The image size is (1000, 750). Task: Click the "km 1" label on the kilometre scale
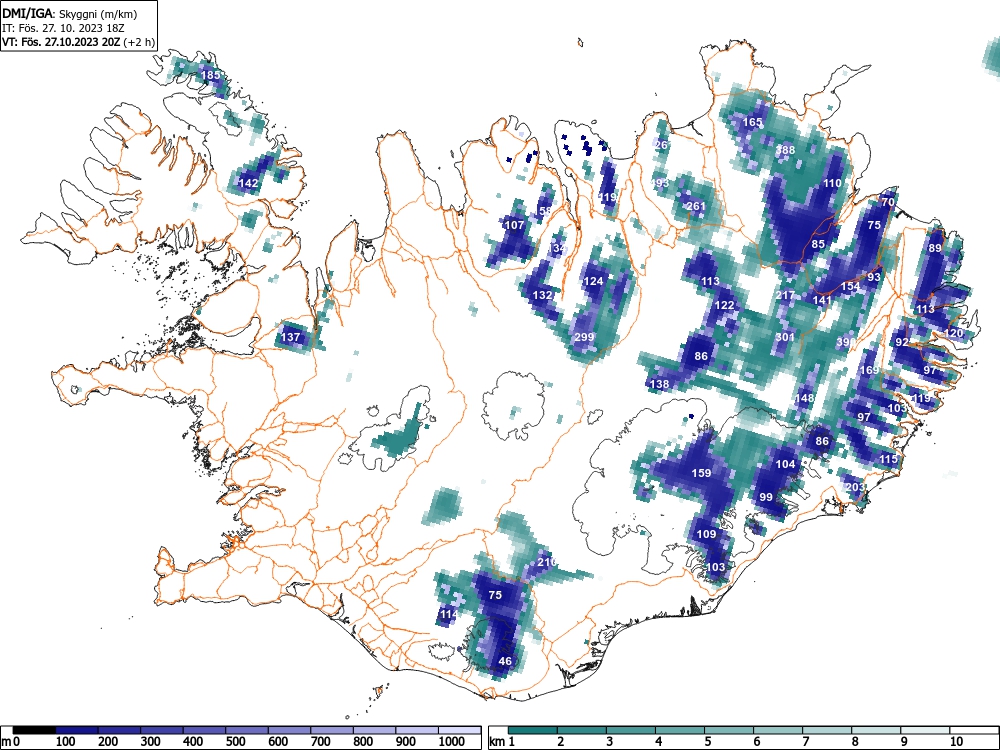click(502, 742)
